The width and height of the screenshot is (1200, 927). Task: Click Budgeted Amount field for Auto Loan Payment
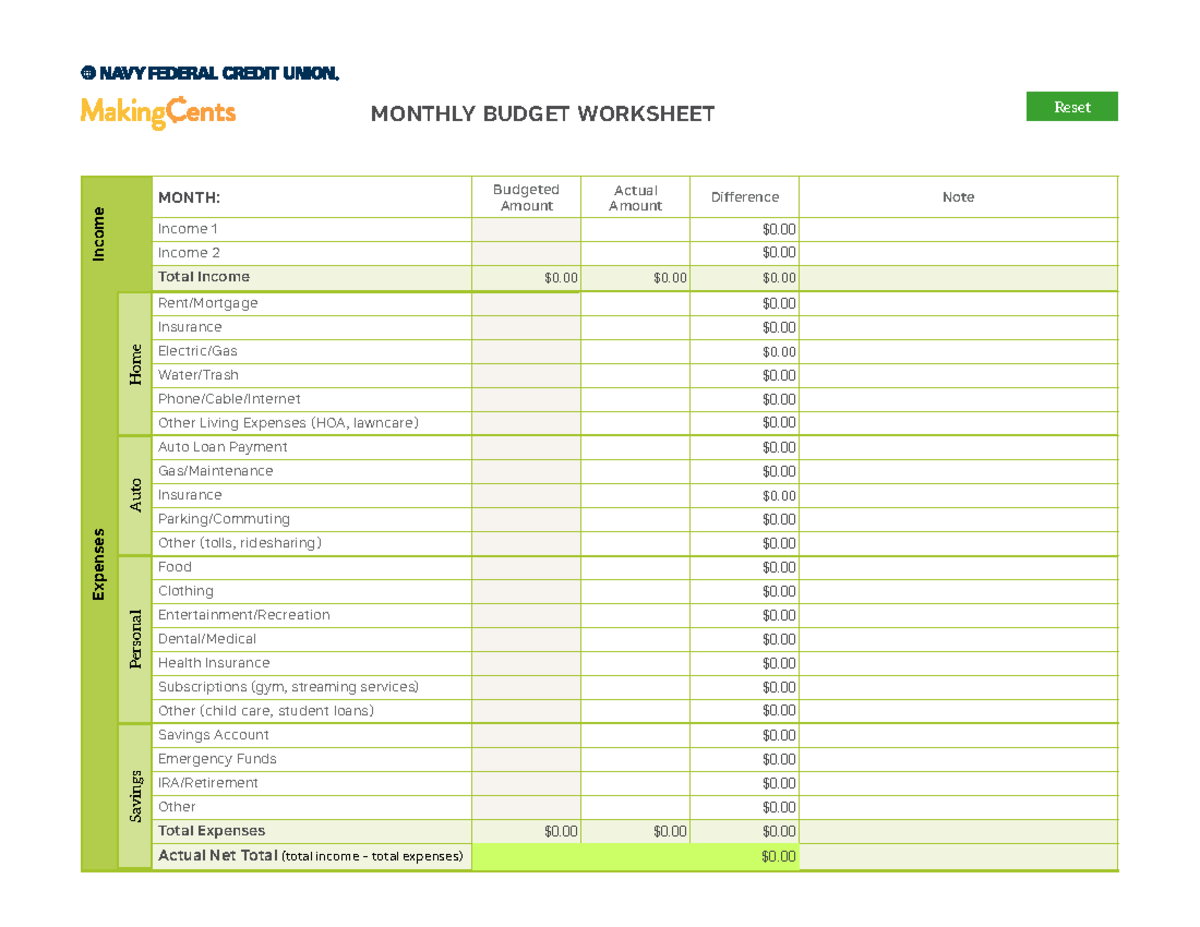pyautogui.click(x=526, y=447)
